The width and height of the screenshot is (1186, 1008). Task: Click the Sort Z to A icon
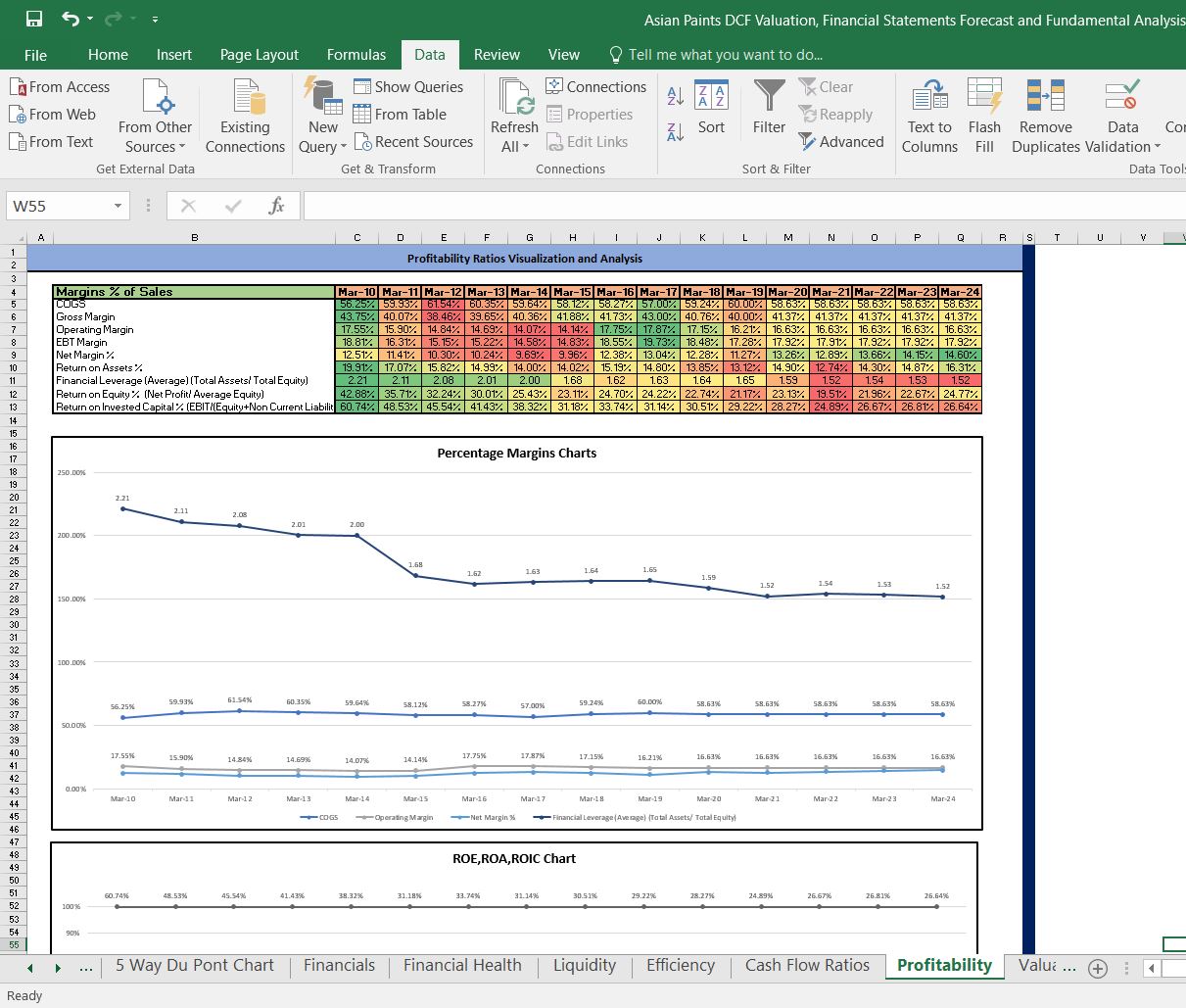(675, 132)
